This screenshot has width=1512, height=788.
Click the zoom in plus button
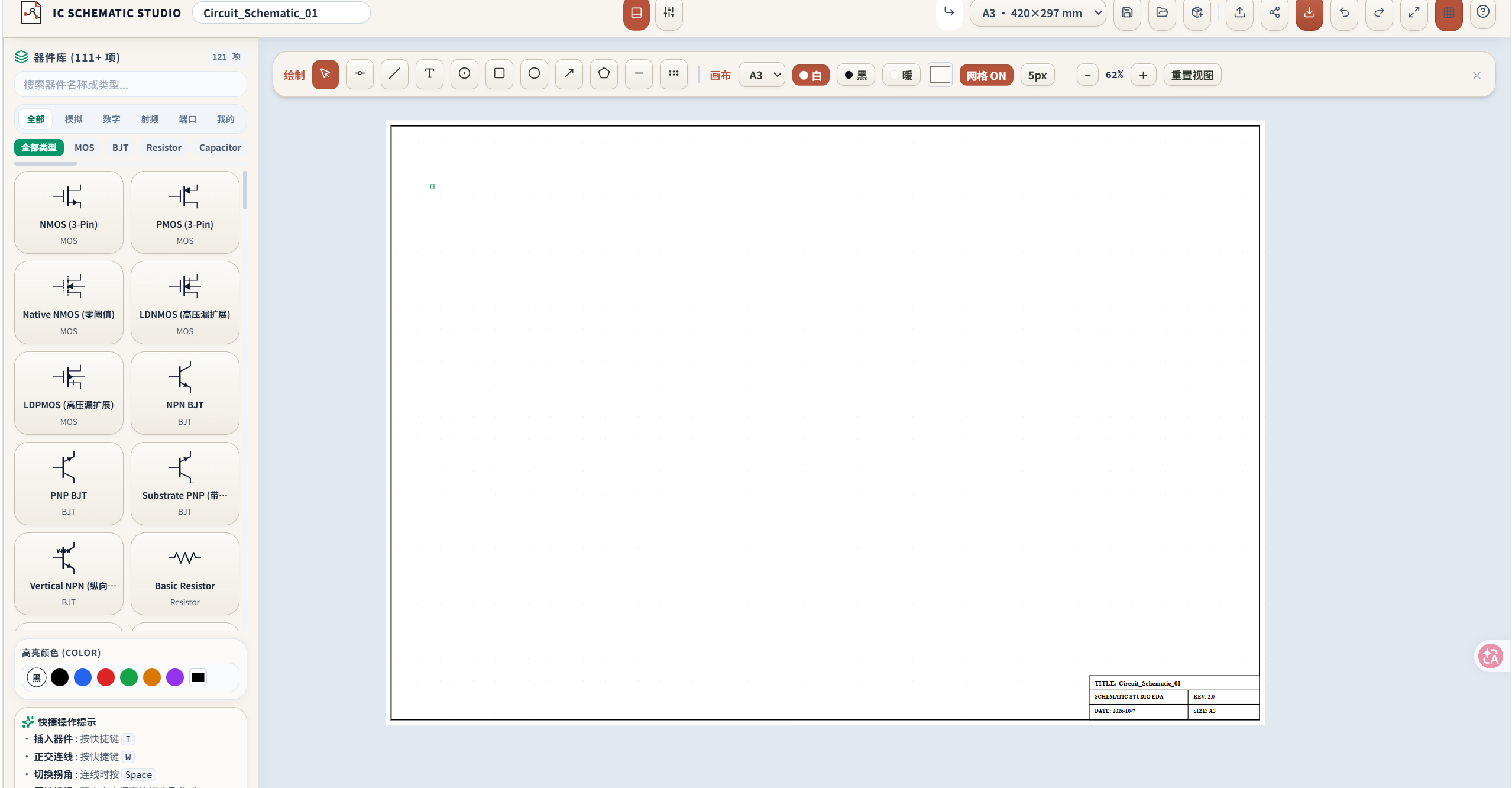[1143, 75]
